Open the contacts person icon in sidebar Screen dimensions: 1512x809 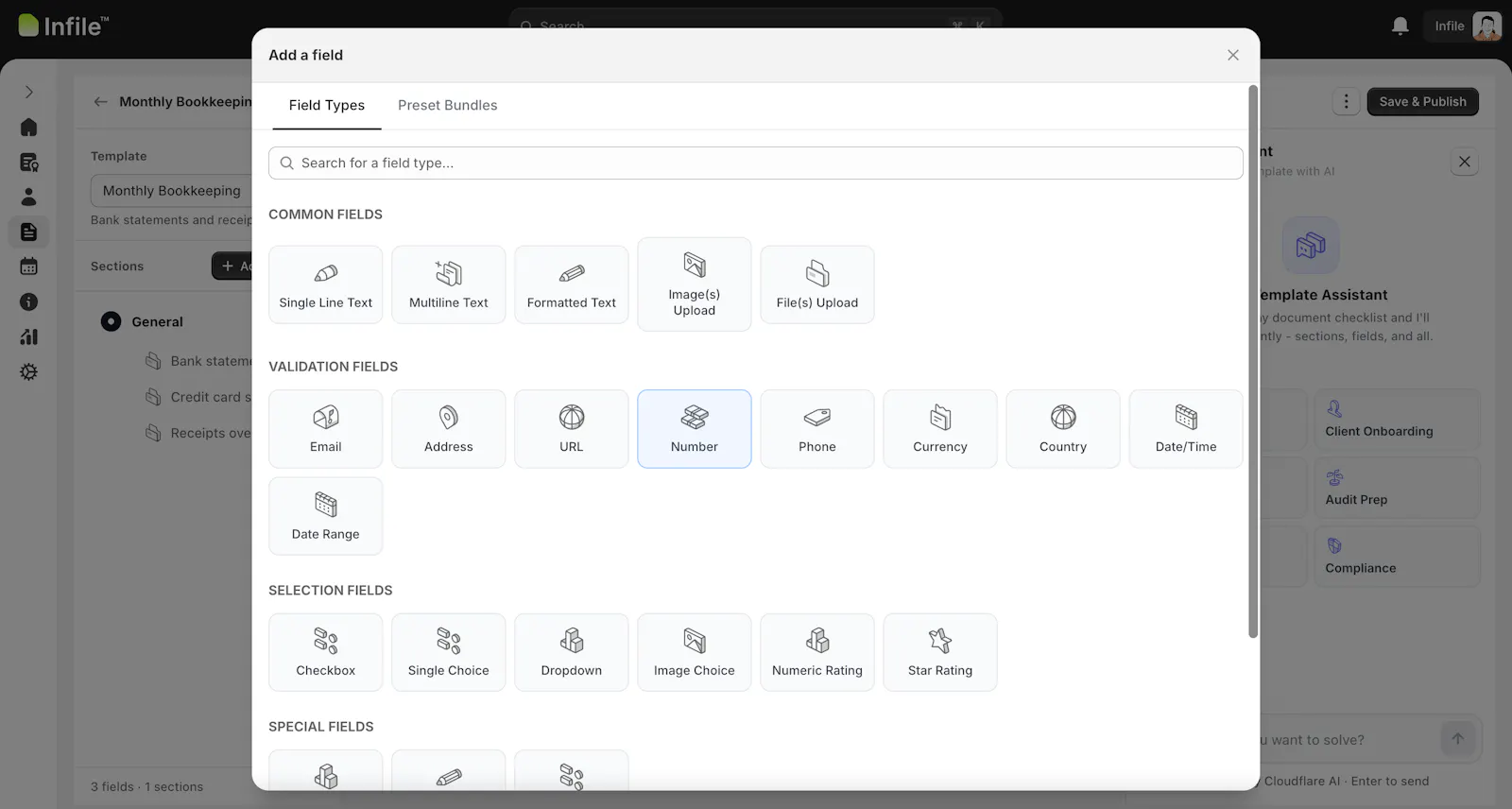pyautogui.click(x=28, y=197)
